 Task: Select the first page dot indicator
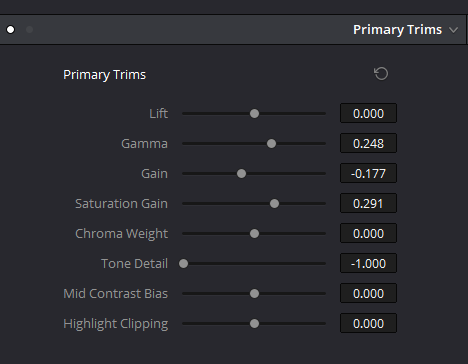tap(11, 30)
